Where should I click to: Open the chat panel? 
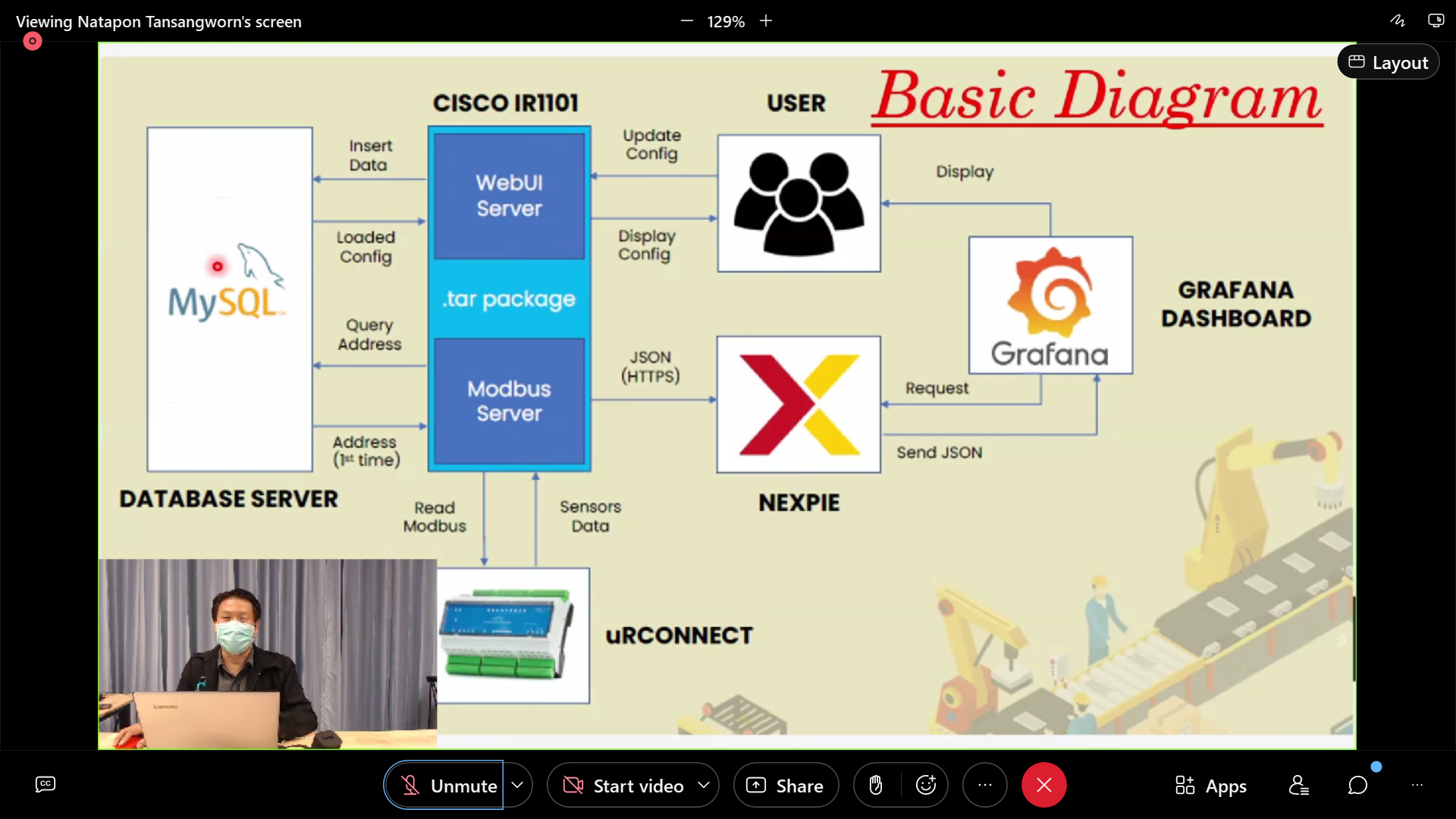pos(1358,786)
